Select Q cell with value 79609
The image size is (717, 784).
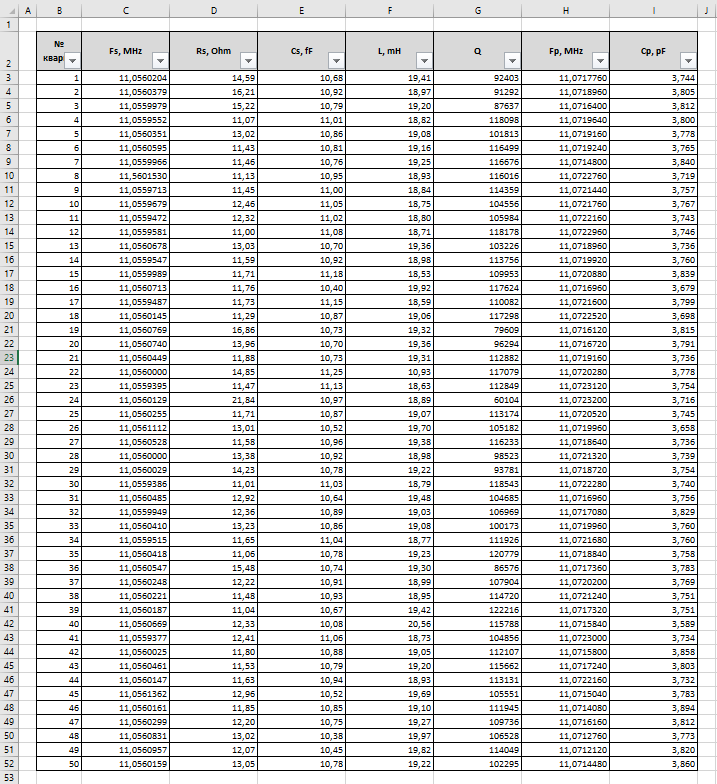[x=478, y=330]
